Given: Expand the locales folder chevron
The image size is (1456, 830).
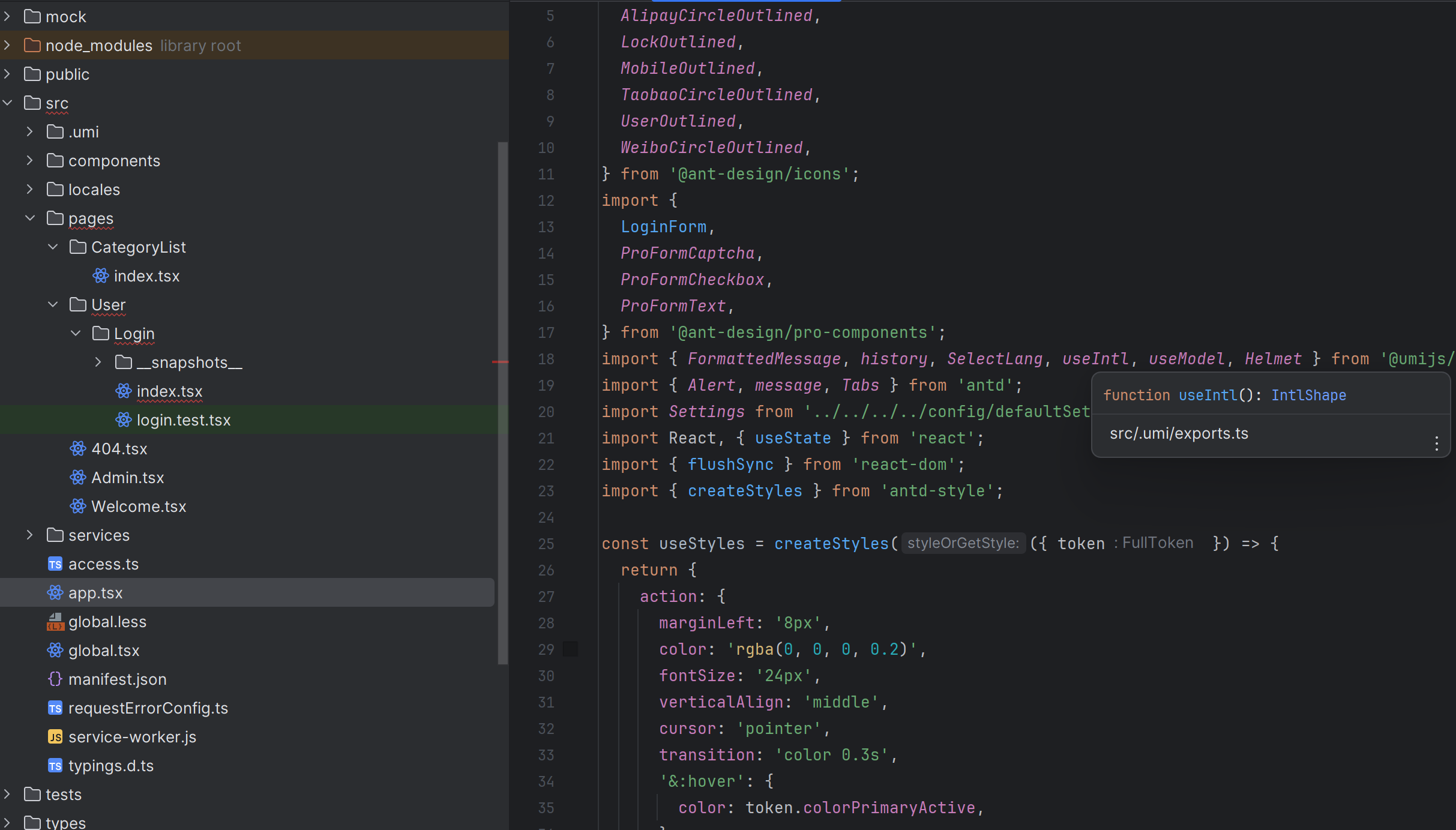Looking at the screenshot, I should click(x=30, y=190).
